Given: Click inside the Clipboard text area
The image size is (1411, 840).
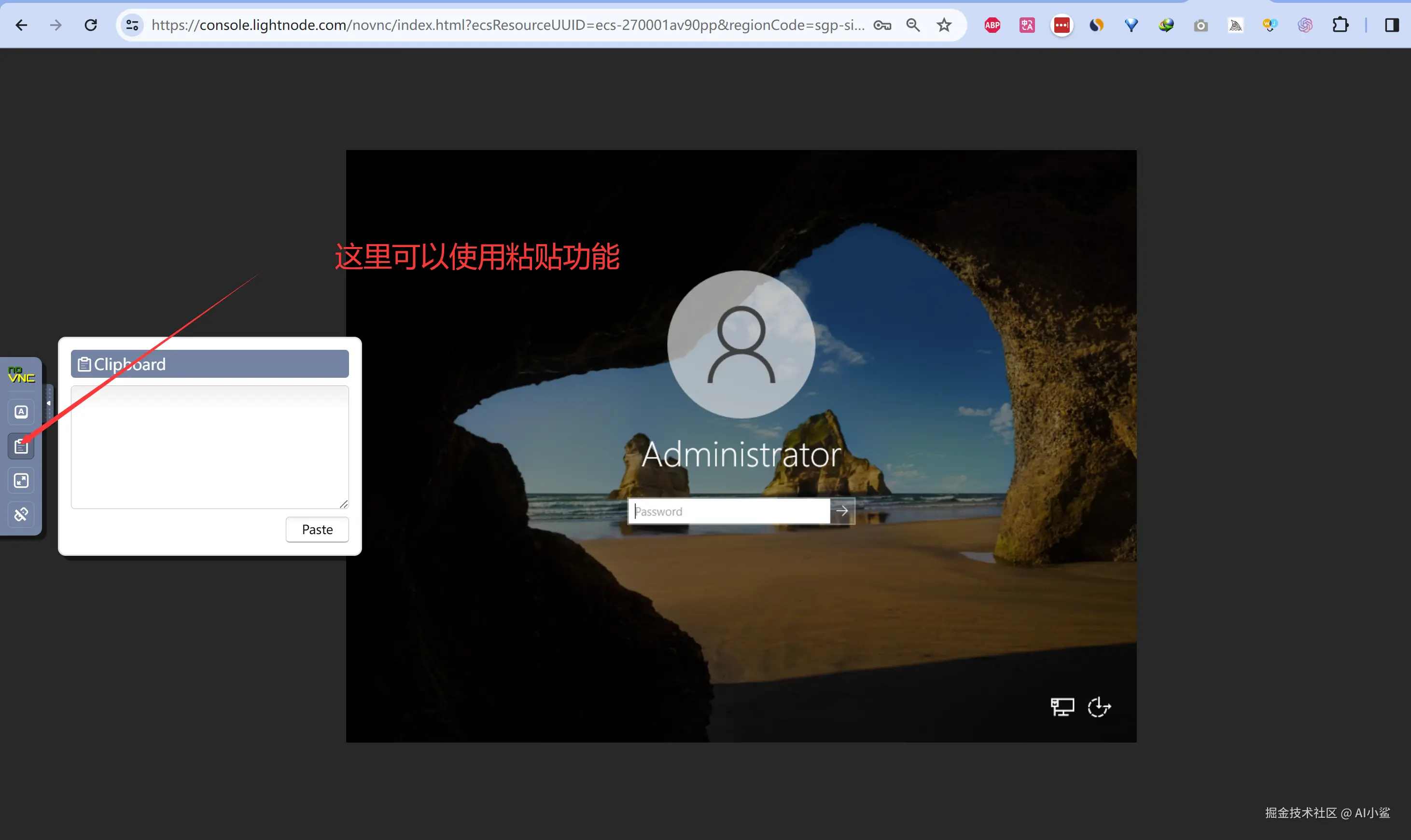Looking at the screenshot, I should (210, 447).
